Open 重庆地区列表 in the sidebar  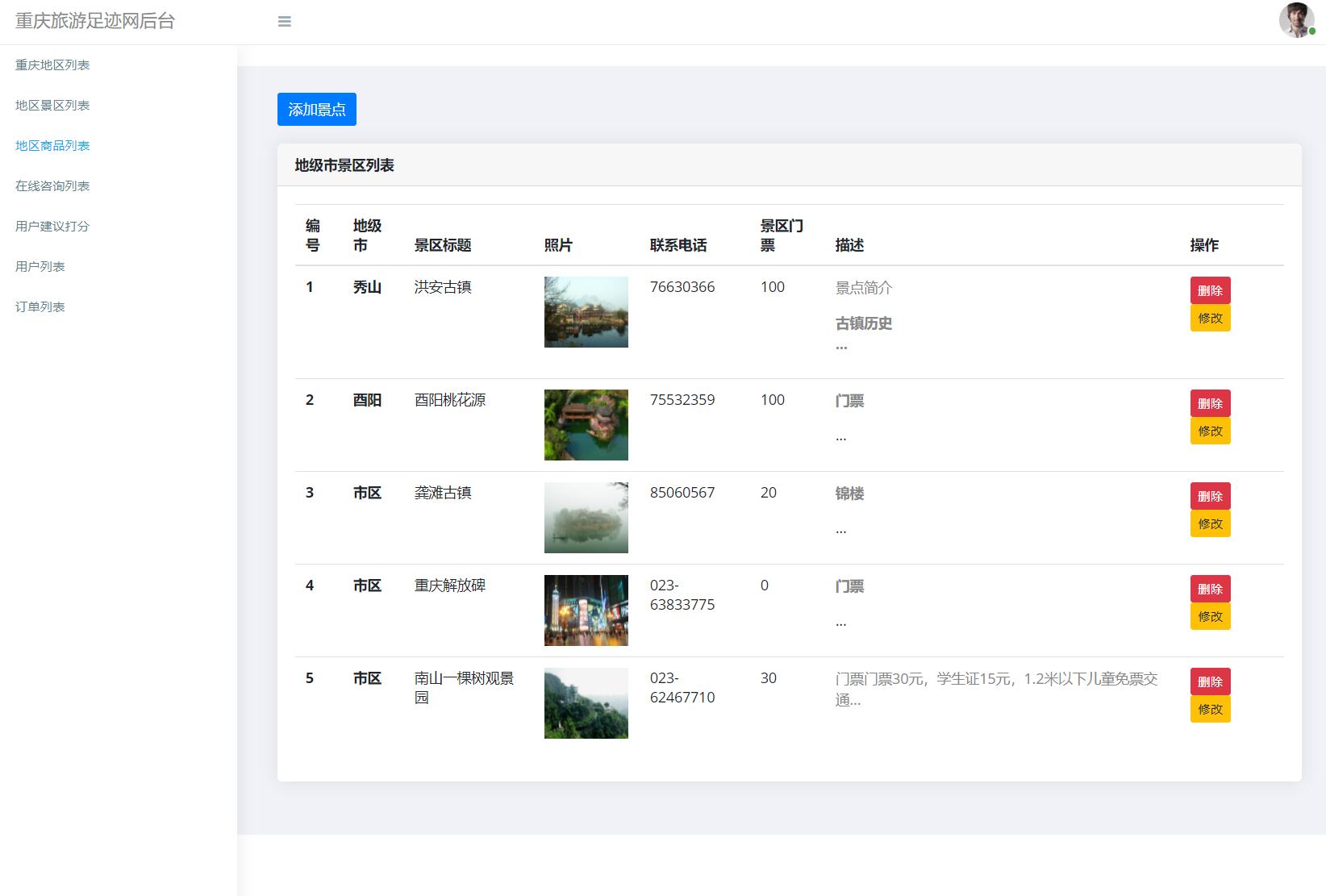(52, 65)
